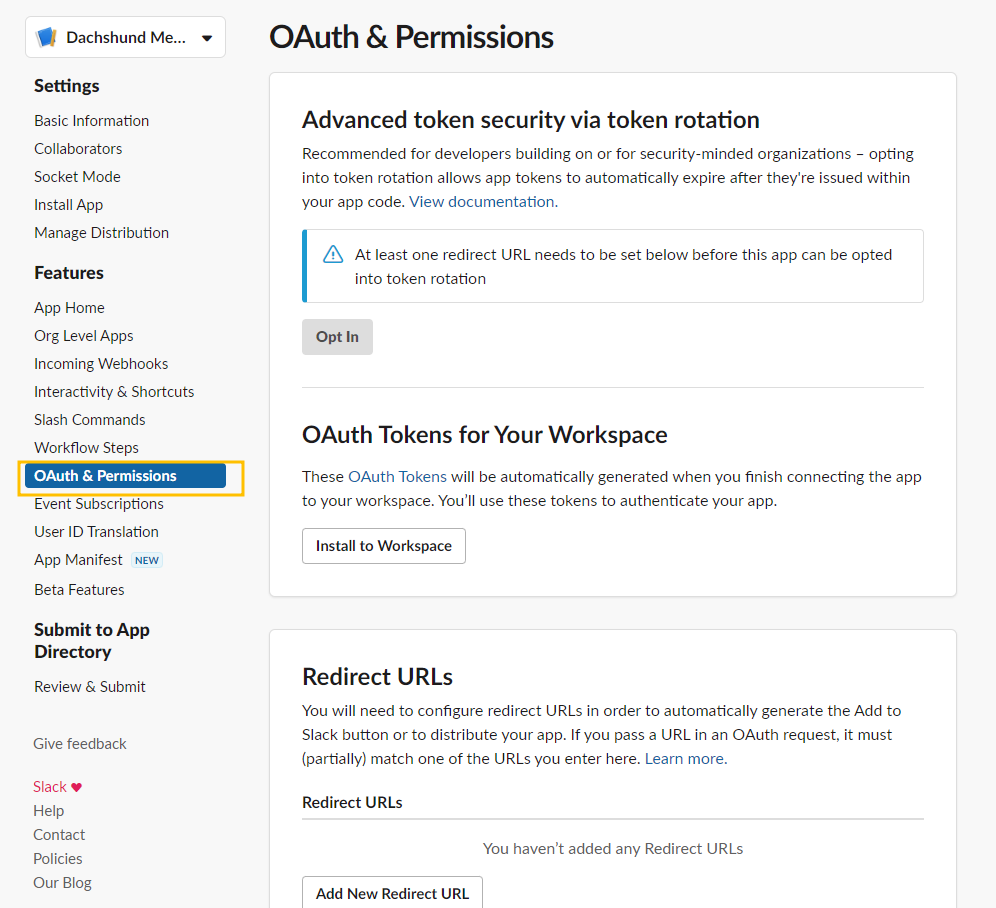Follow the OAuth Tokens hyperlink
Image resolution: width=996 pixels, height=908 pixels.
click(398, 477)
